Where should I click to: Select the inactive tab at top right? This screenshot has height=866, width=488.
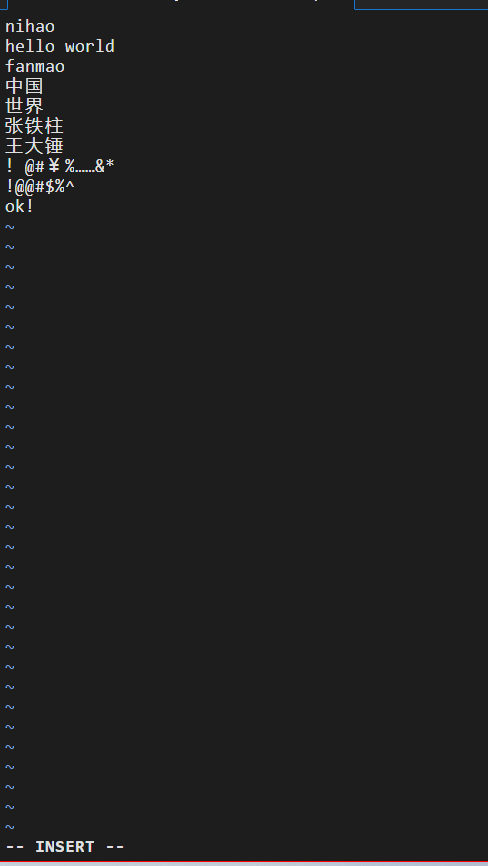point(421,4)
